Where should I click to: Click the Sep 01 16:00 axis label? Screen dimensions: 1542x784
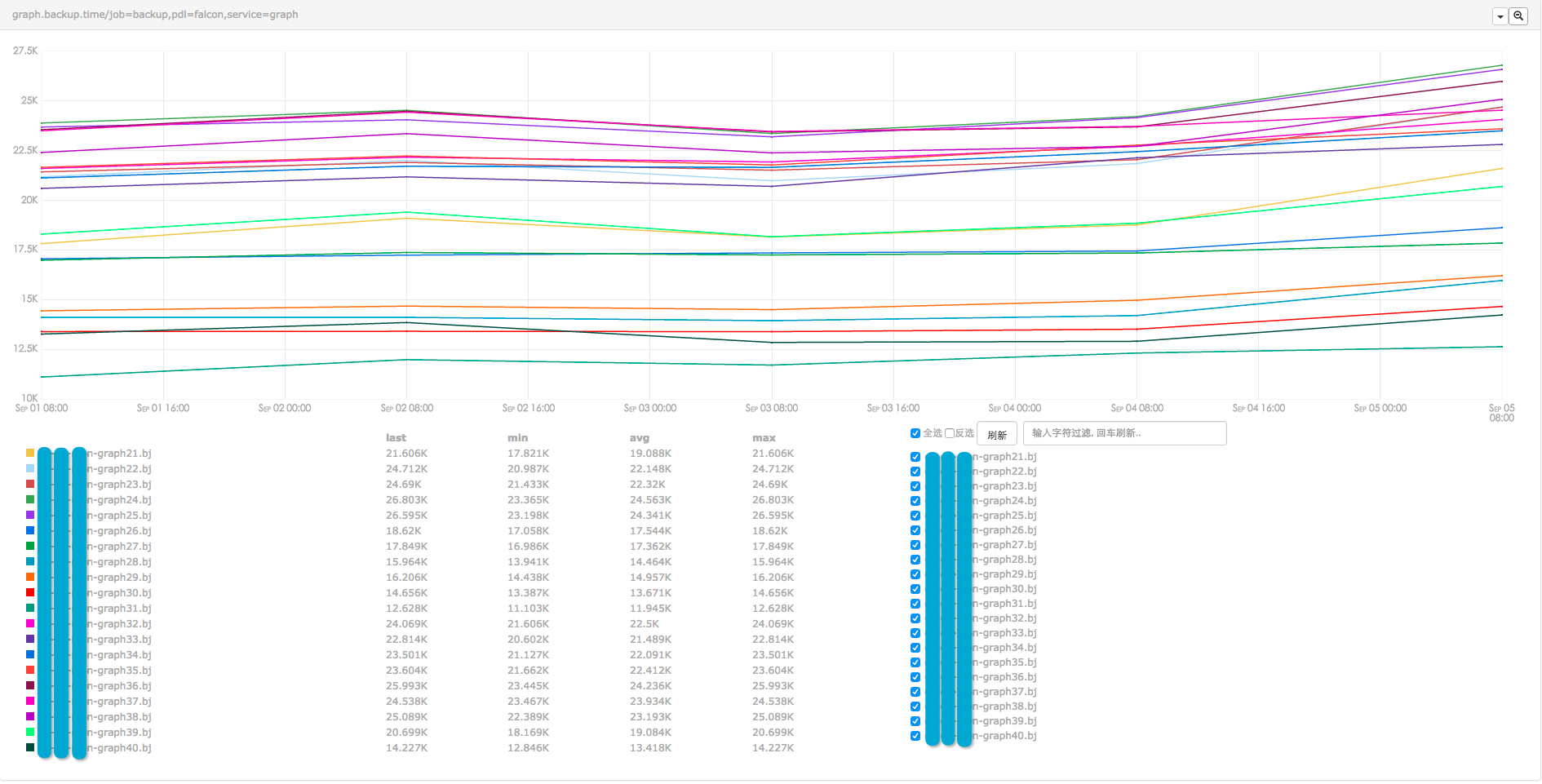click(x=163, y=408)
